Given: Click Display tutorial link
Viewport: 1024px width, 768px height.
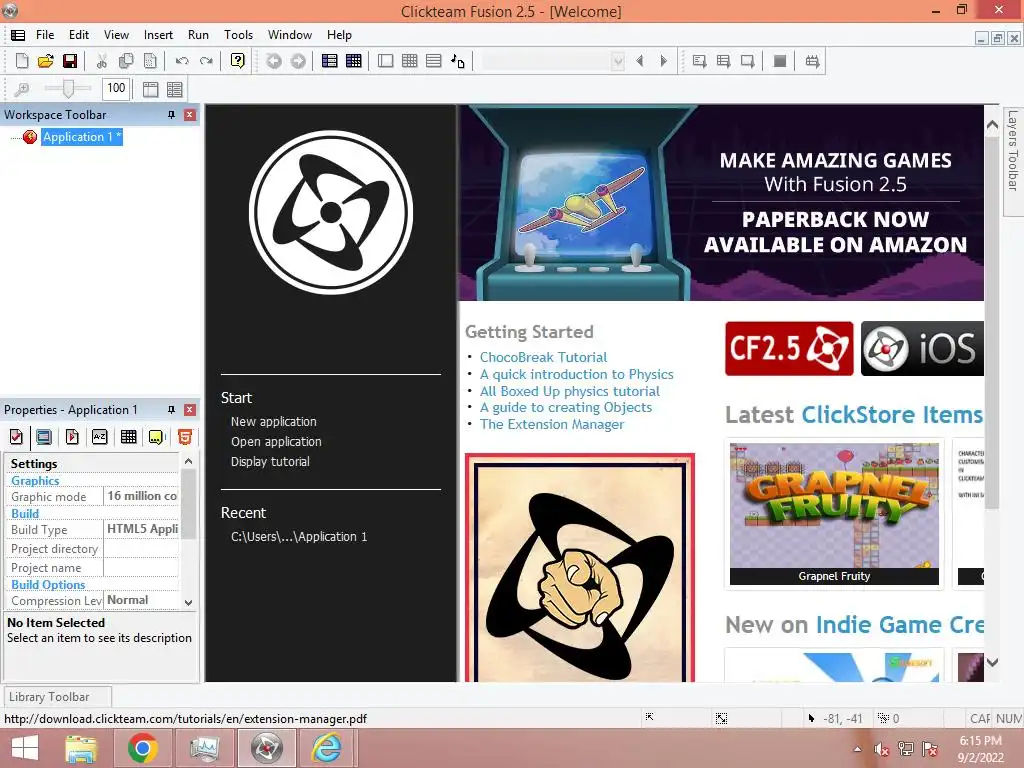Looking at the screenshot, I should (270, 462).
